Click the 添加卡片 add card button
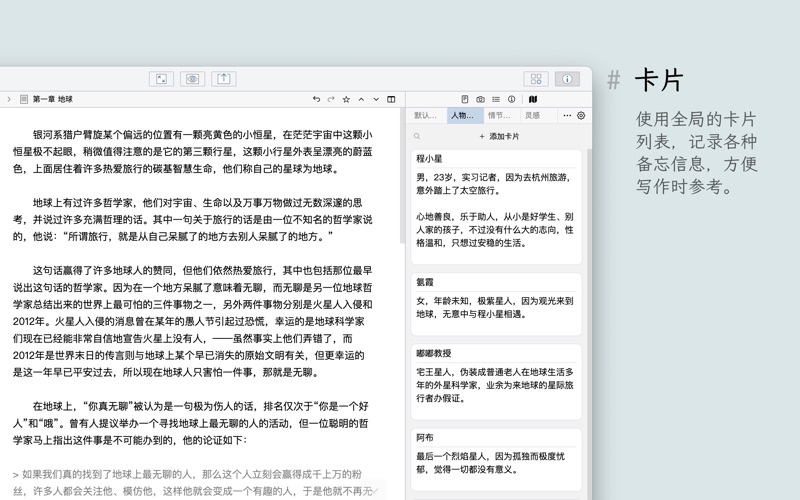 click(x=499, y=136)
